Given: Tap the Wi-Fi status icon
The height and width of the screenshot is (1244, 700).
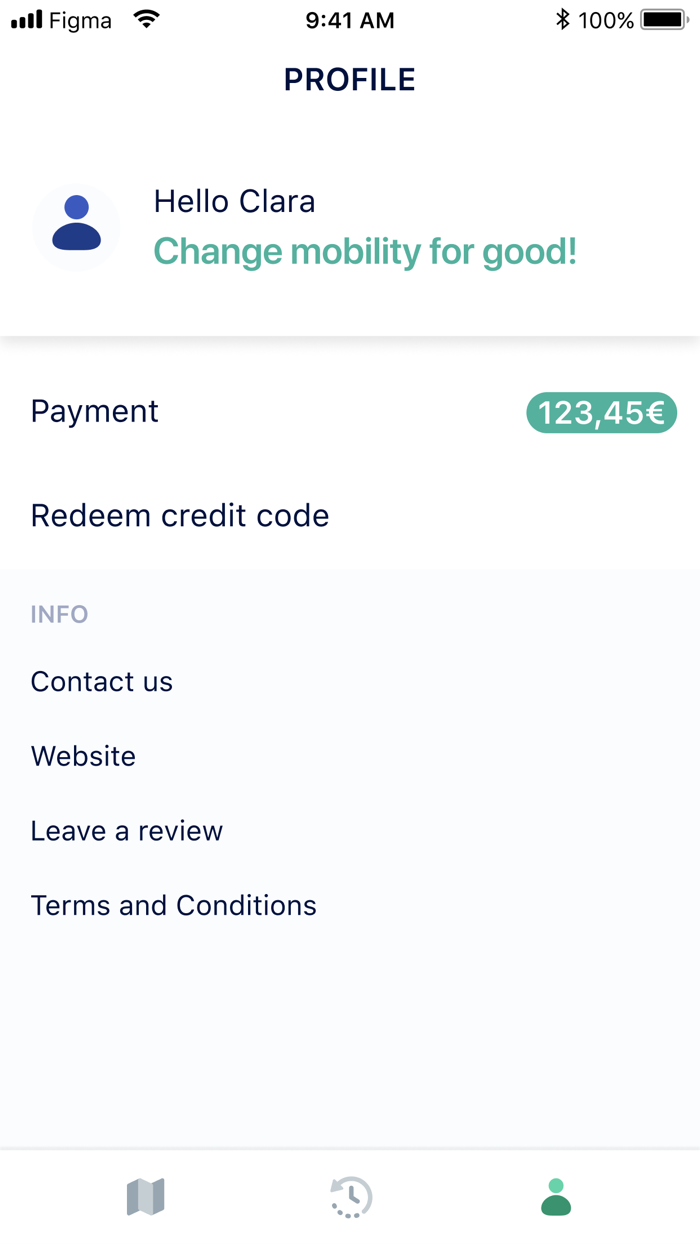Looking at the screenshot, I should [x=147, y=19].
